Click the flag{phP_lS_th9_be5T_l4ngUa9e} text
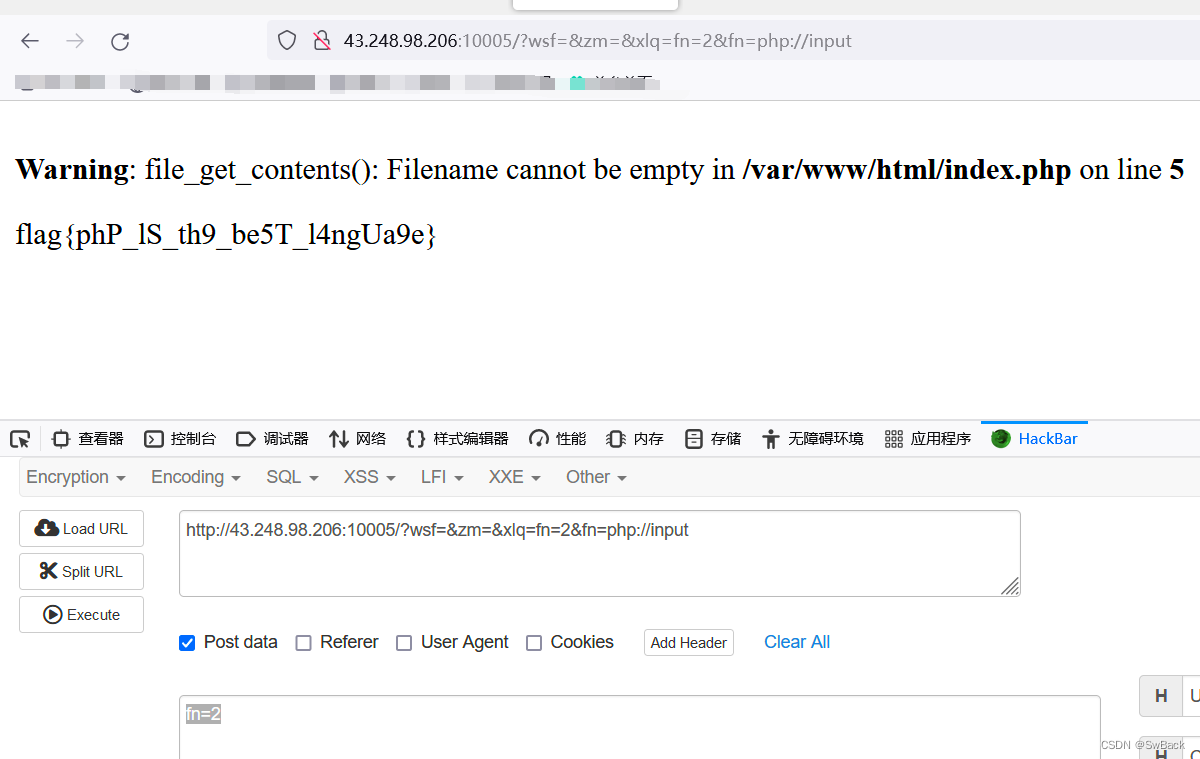Screen dimensions: 1200x759 [x=226, y=235]
